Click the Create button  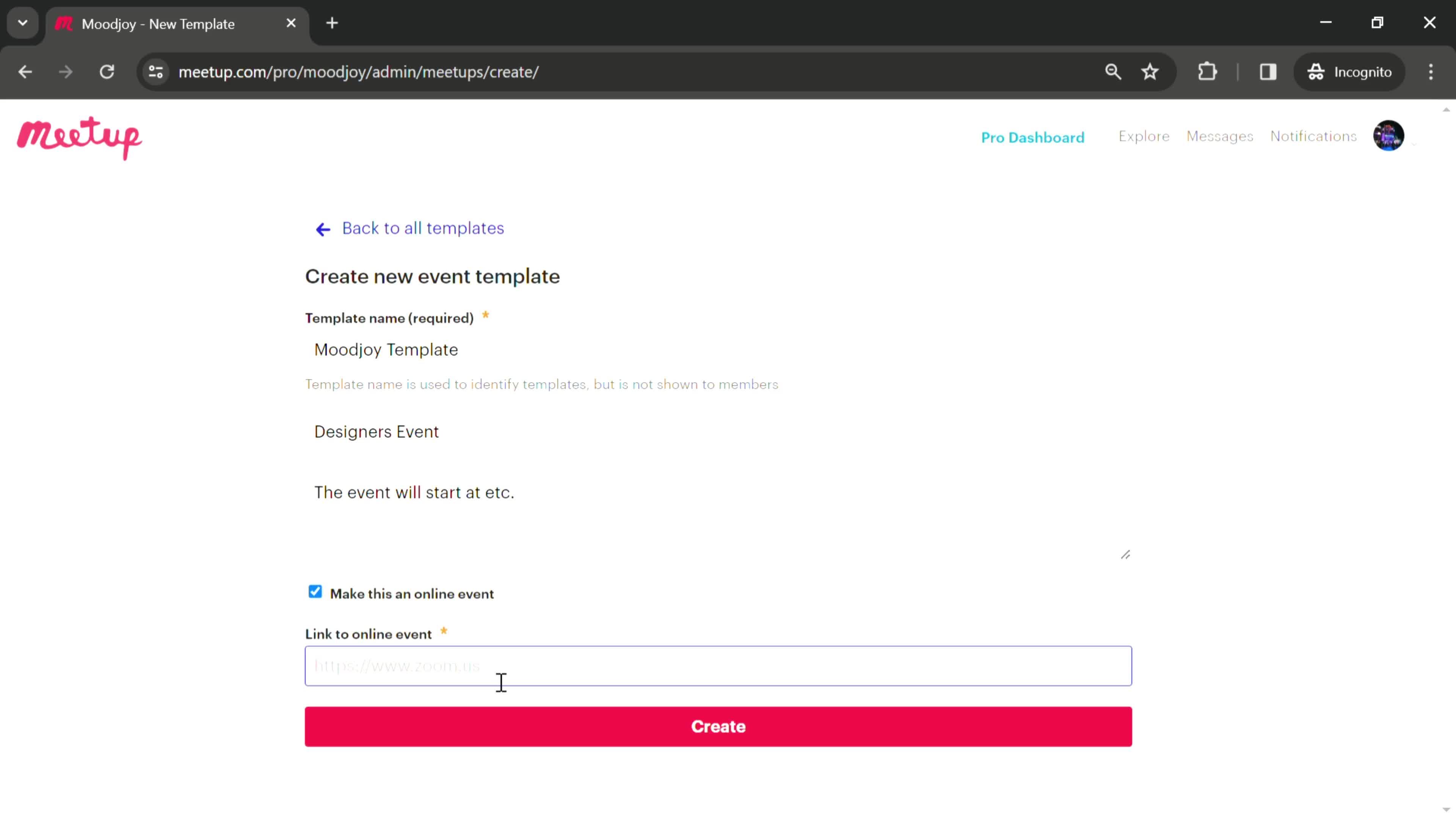point(718,726)
